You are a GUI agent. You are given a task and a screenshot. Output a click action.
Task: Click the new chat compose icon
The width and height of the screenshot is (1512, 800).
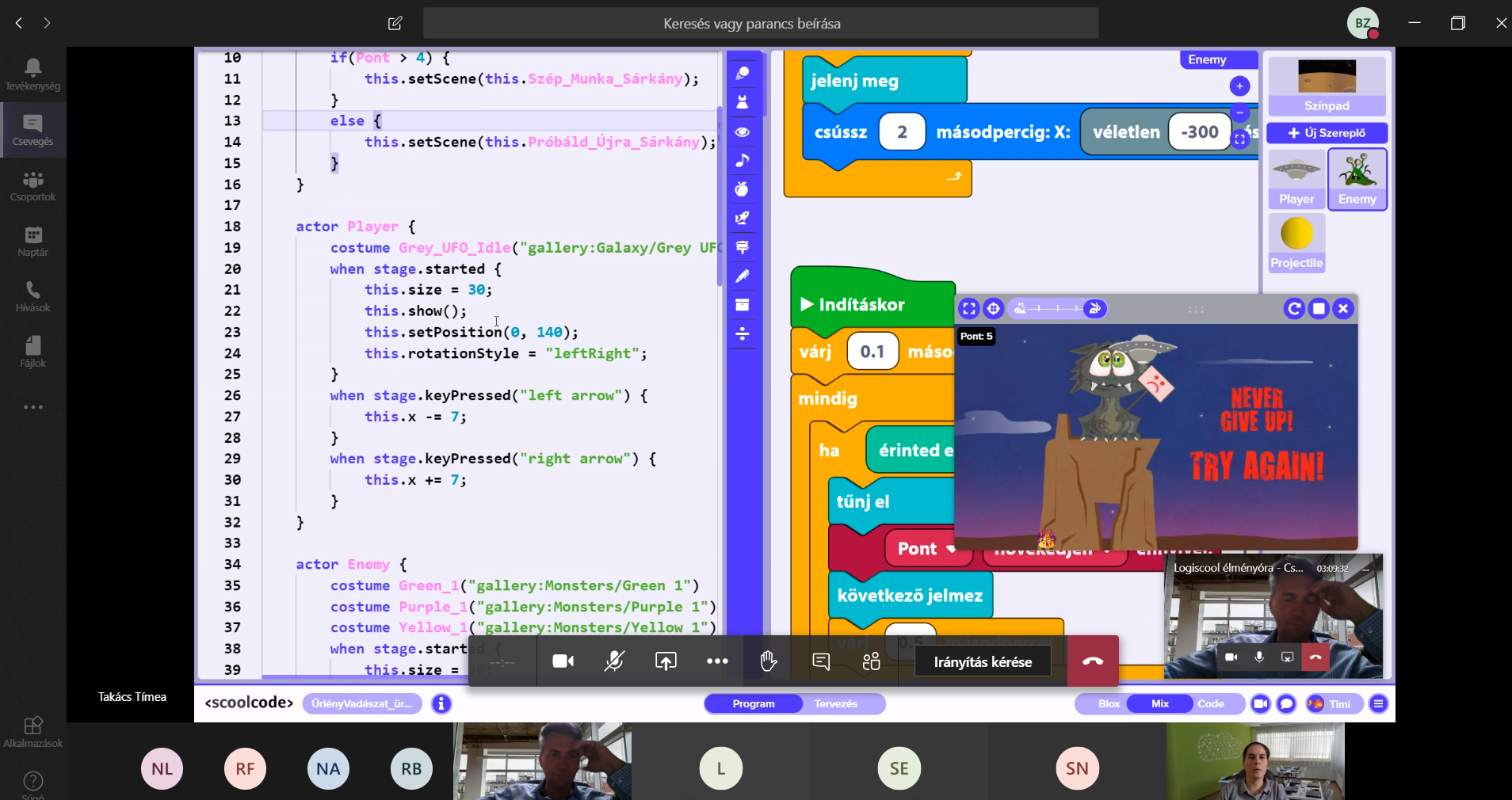(x=395, y=23)
